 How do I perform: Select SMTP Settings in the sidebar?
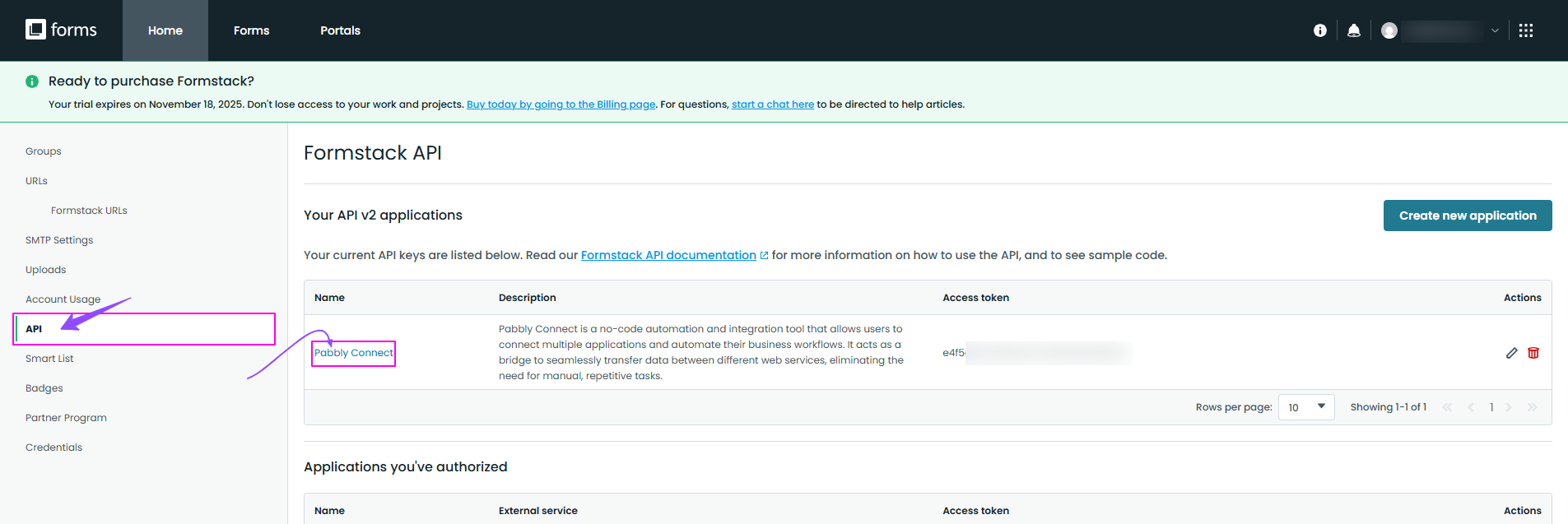[x=59, y=240]
